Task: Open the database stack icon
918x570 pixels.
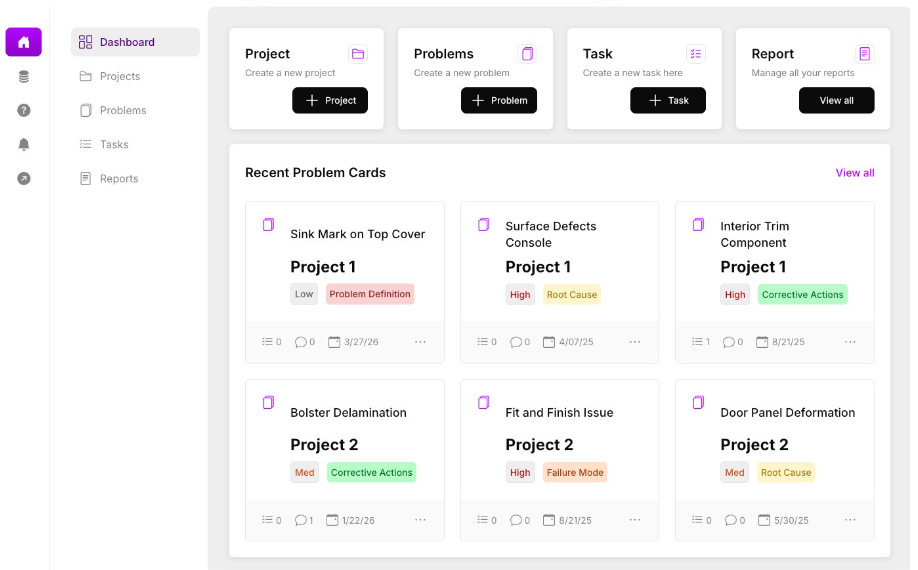Action: (x=23, y=77)
